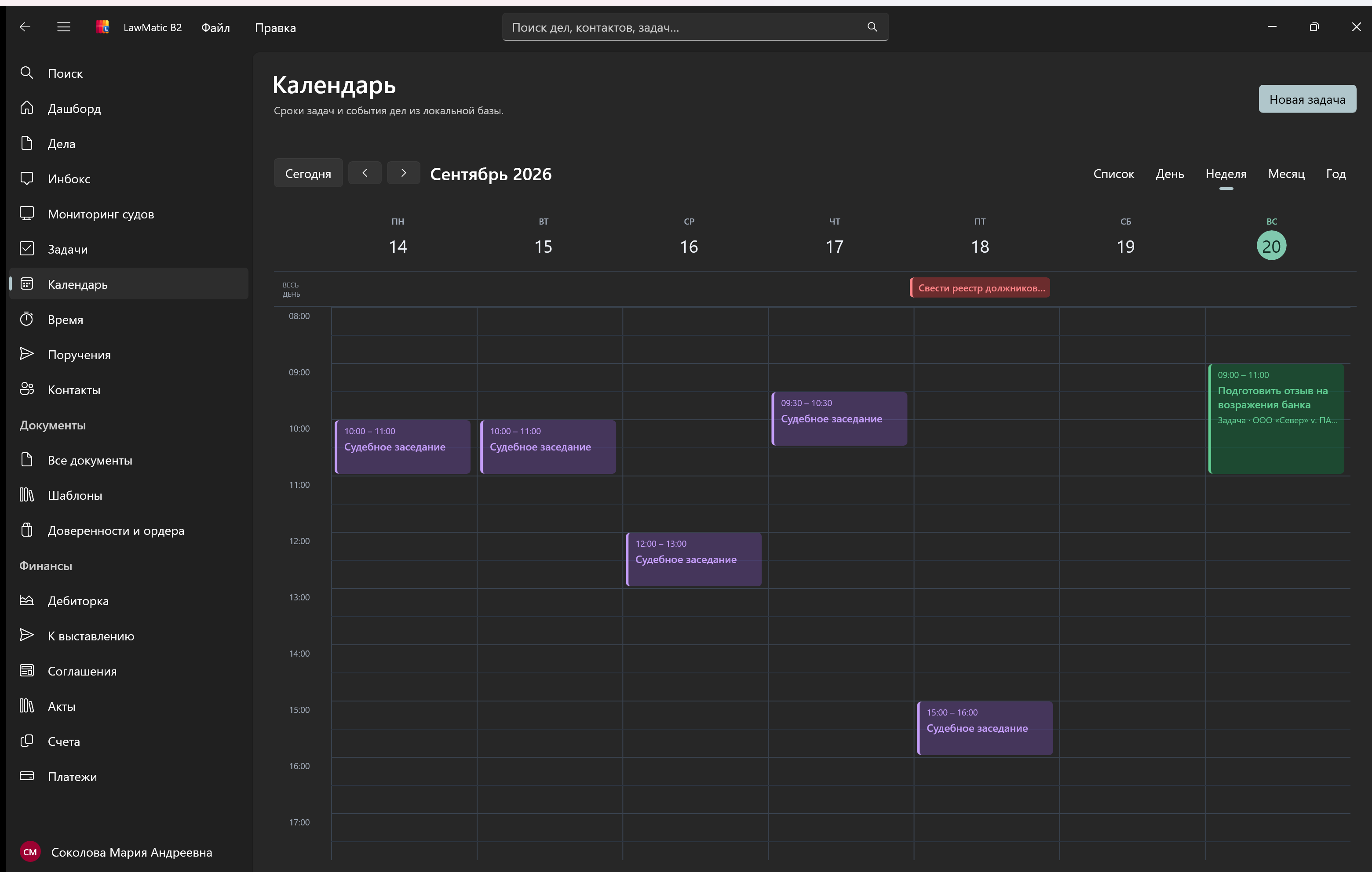
Task: Switch to Год view tab
Action: coord(1336,174)
